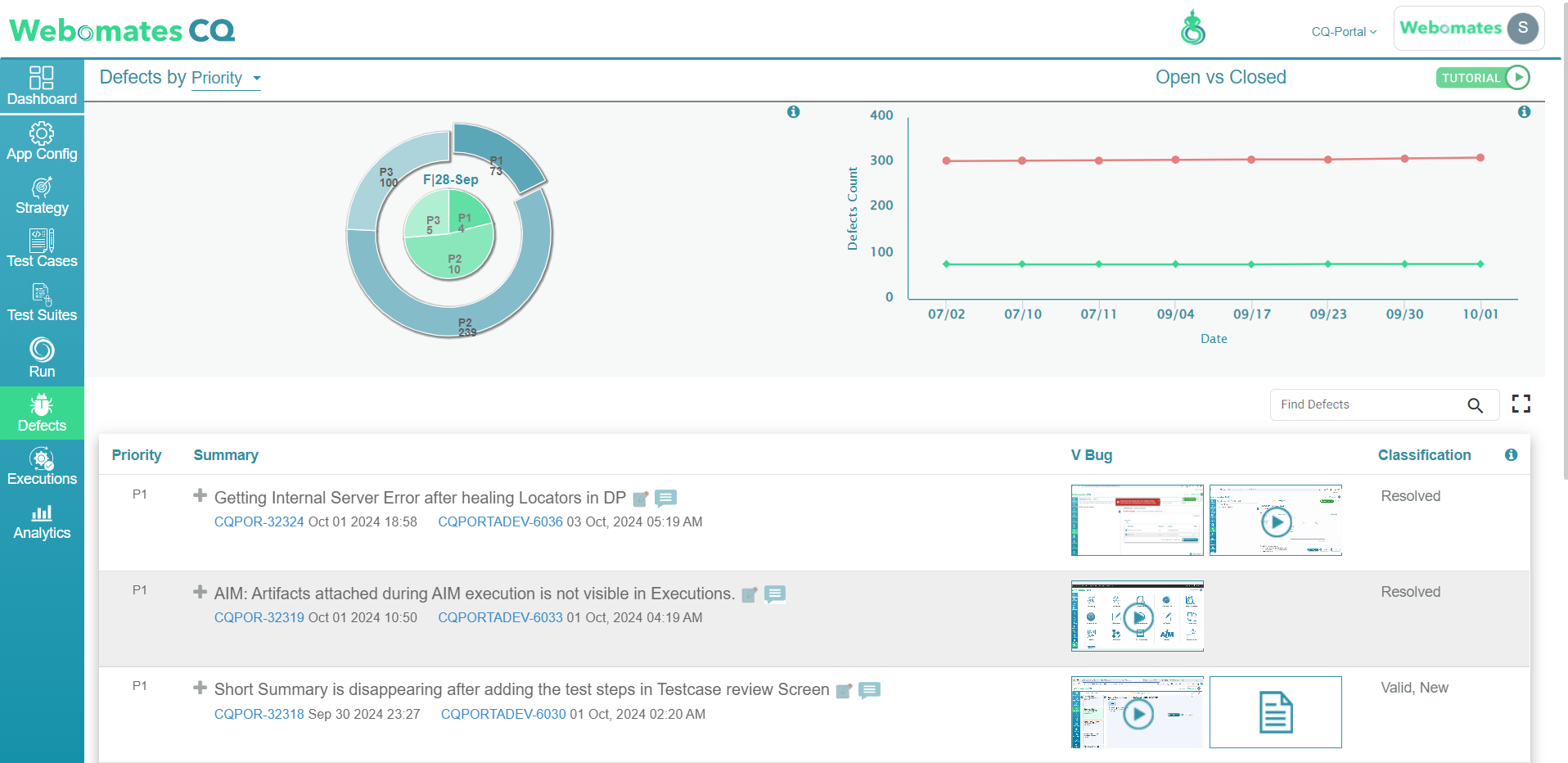The height and width of the screenshot is (763, 1568).
Task: Open link CQPORTADEV-6030
Action: [x=503, y=715]
